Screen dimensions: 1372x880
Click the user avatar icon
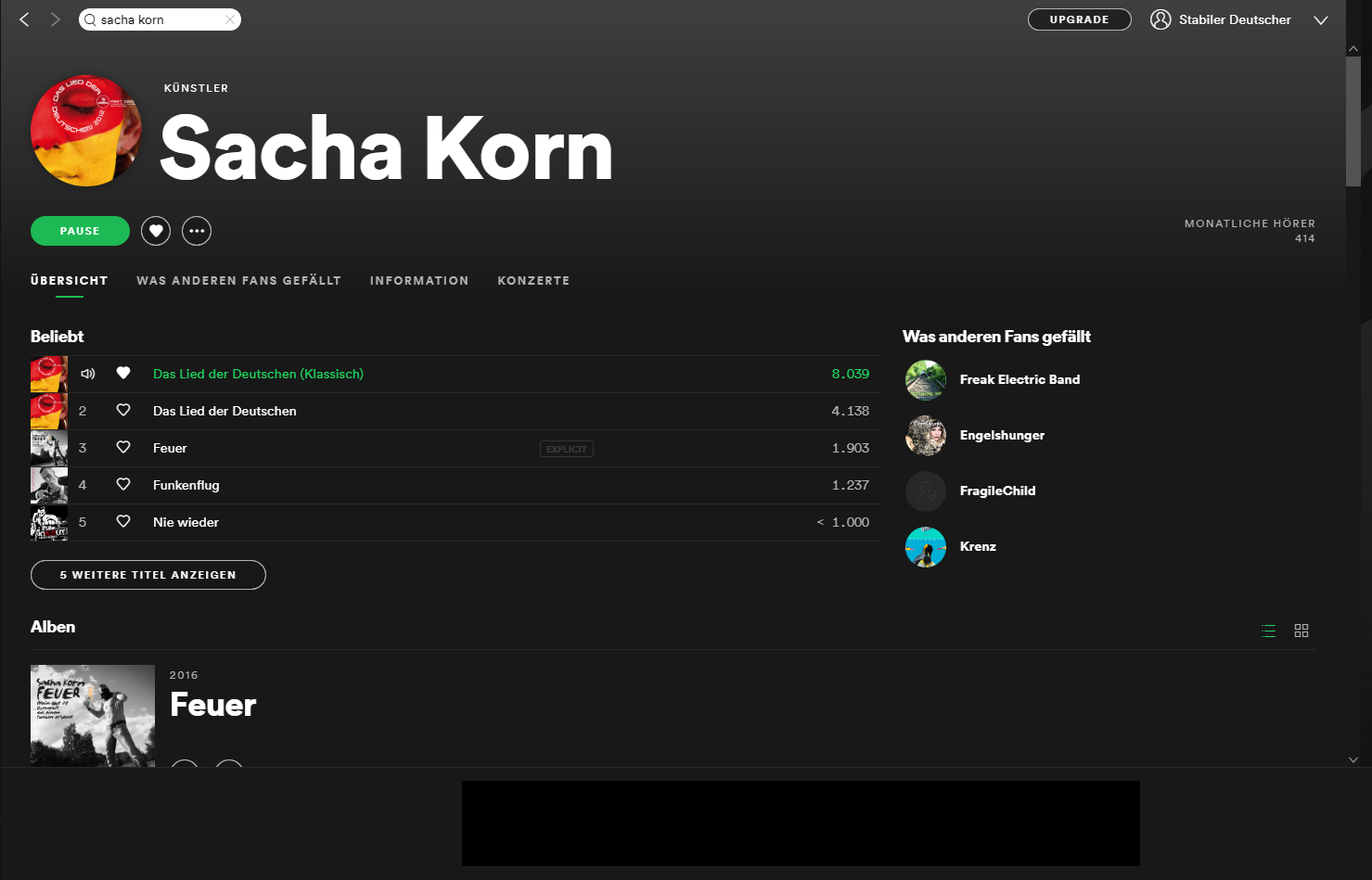coord(1160,19)
